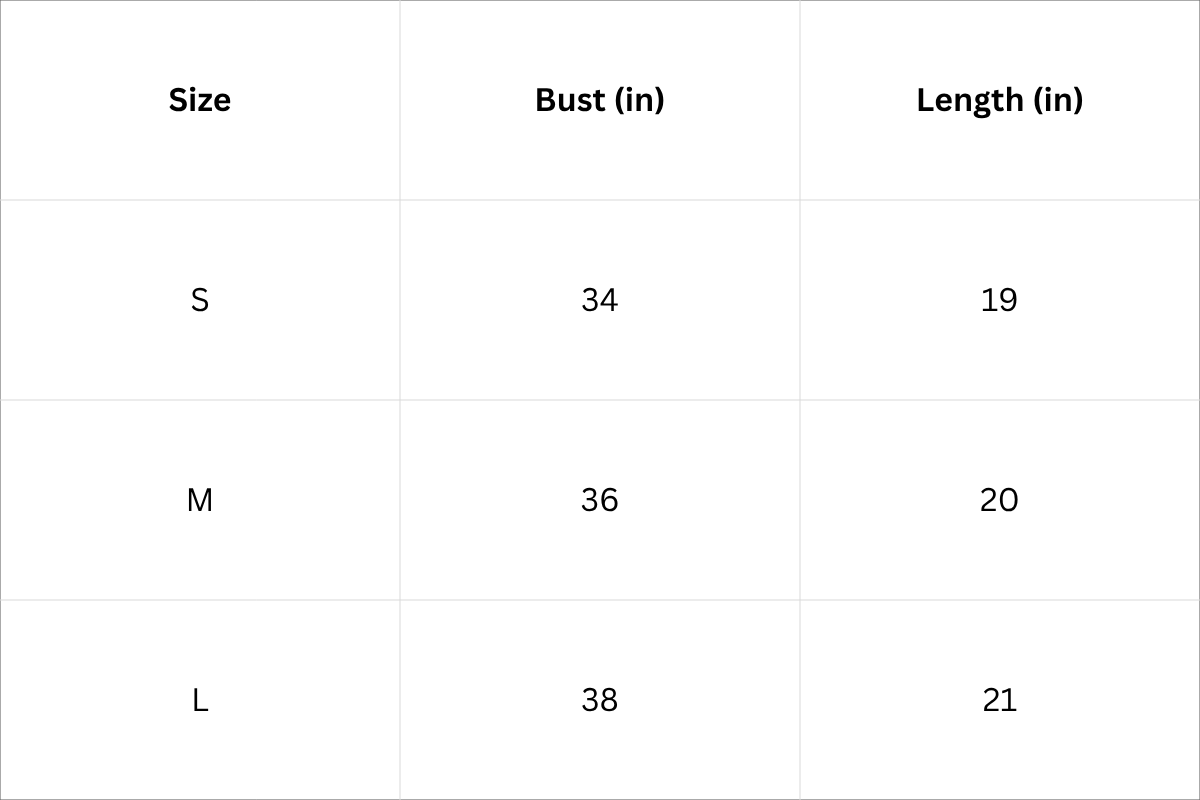Click the S size cell
This screenshot has height=800, width=1200.
click(x=200, y=300)
